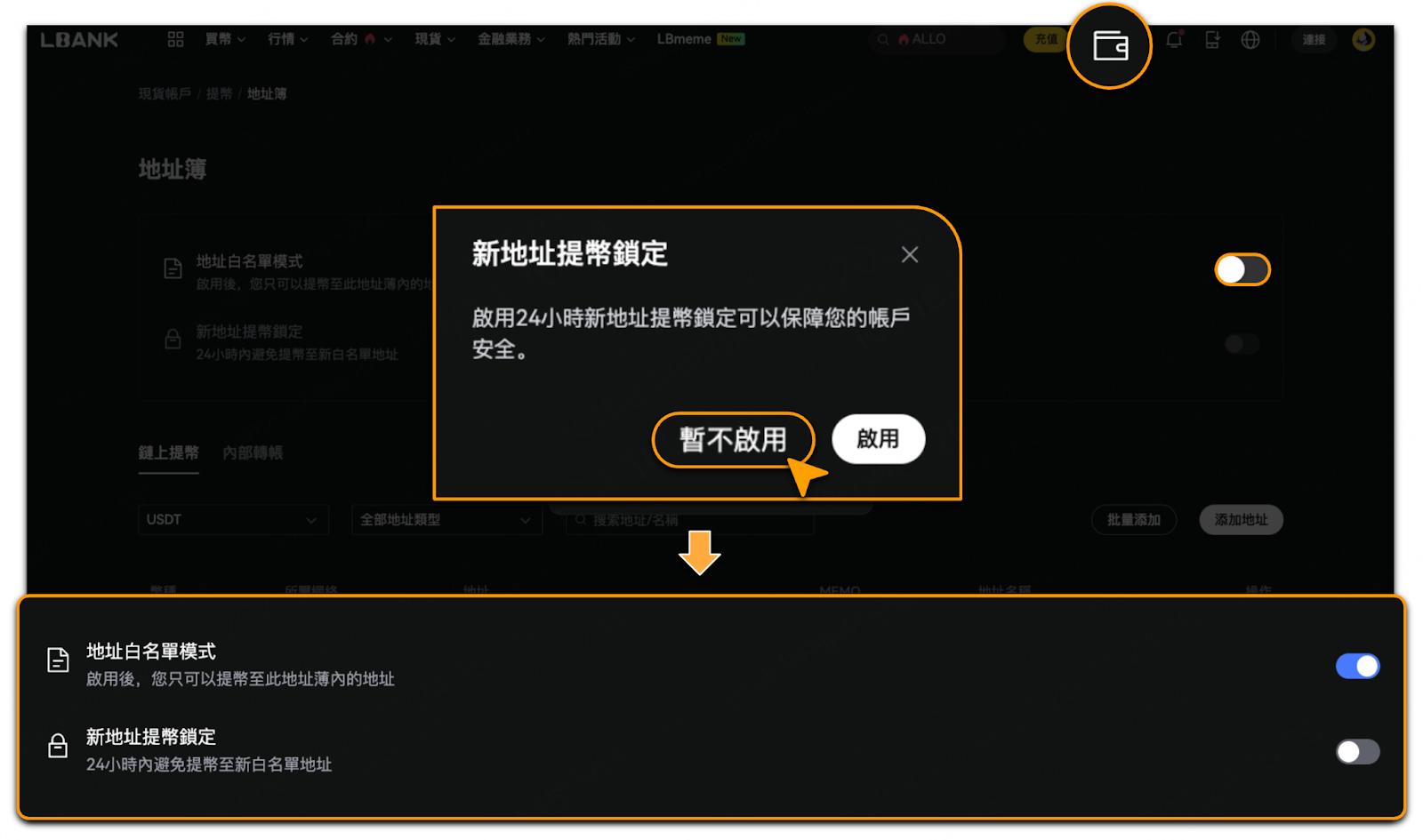Screen dimensions: 1423x840
Task: Click the ALLO search field
Action: pyautogui.click(x=938, y=40)
